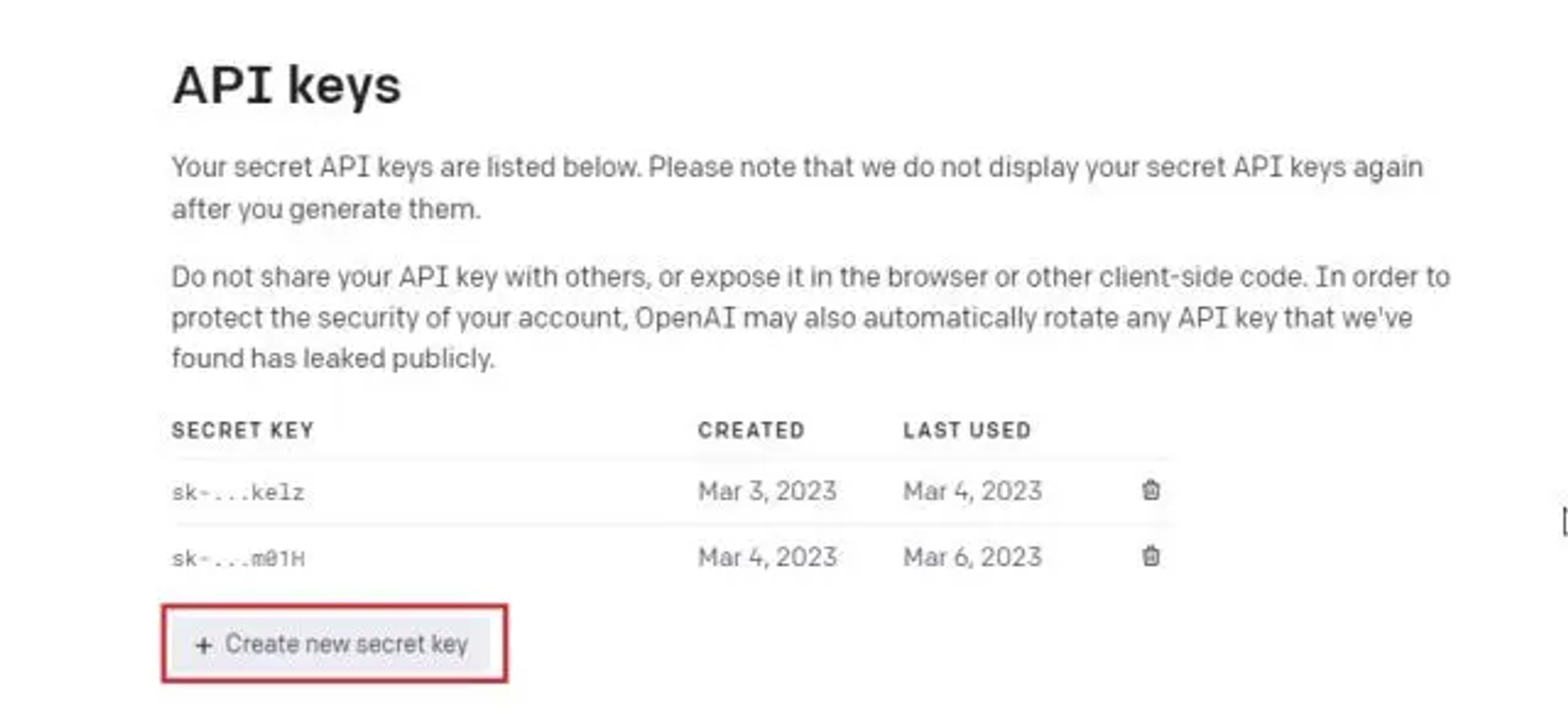Select the sk-...kelz key entry
The height and width of the screenshot is (710, 1568).
238,492
